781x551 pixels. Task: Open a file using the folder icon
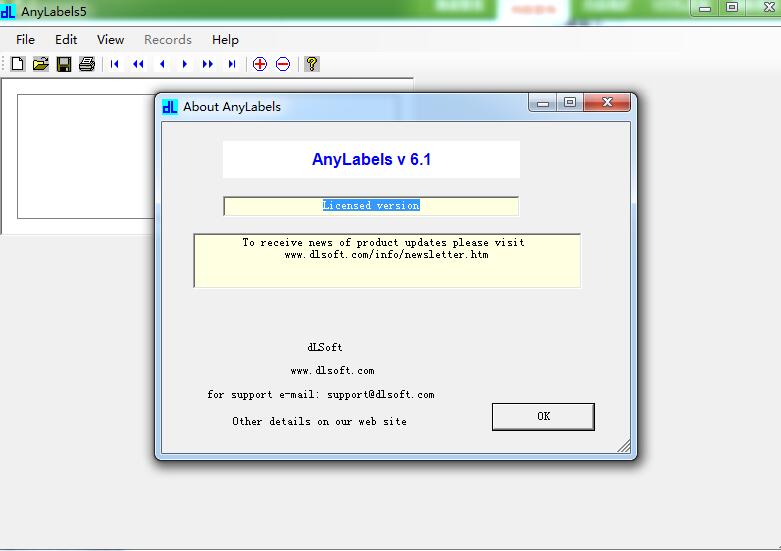pos(41,64)
